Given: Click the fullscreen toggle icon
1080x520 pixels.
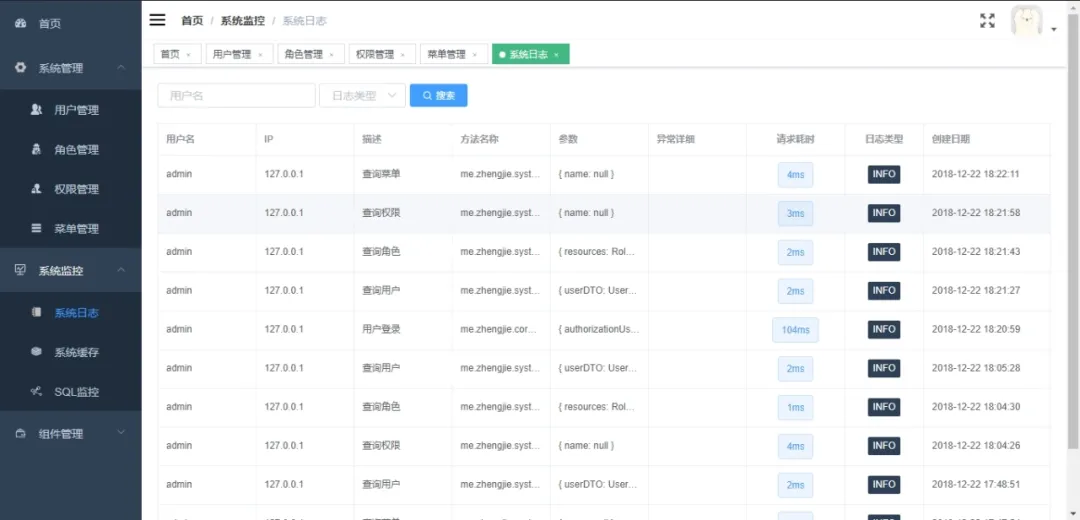Looking at the screenshot, I should click(x=987, y=21).
